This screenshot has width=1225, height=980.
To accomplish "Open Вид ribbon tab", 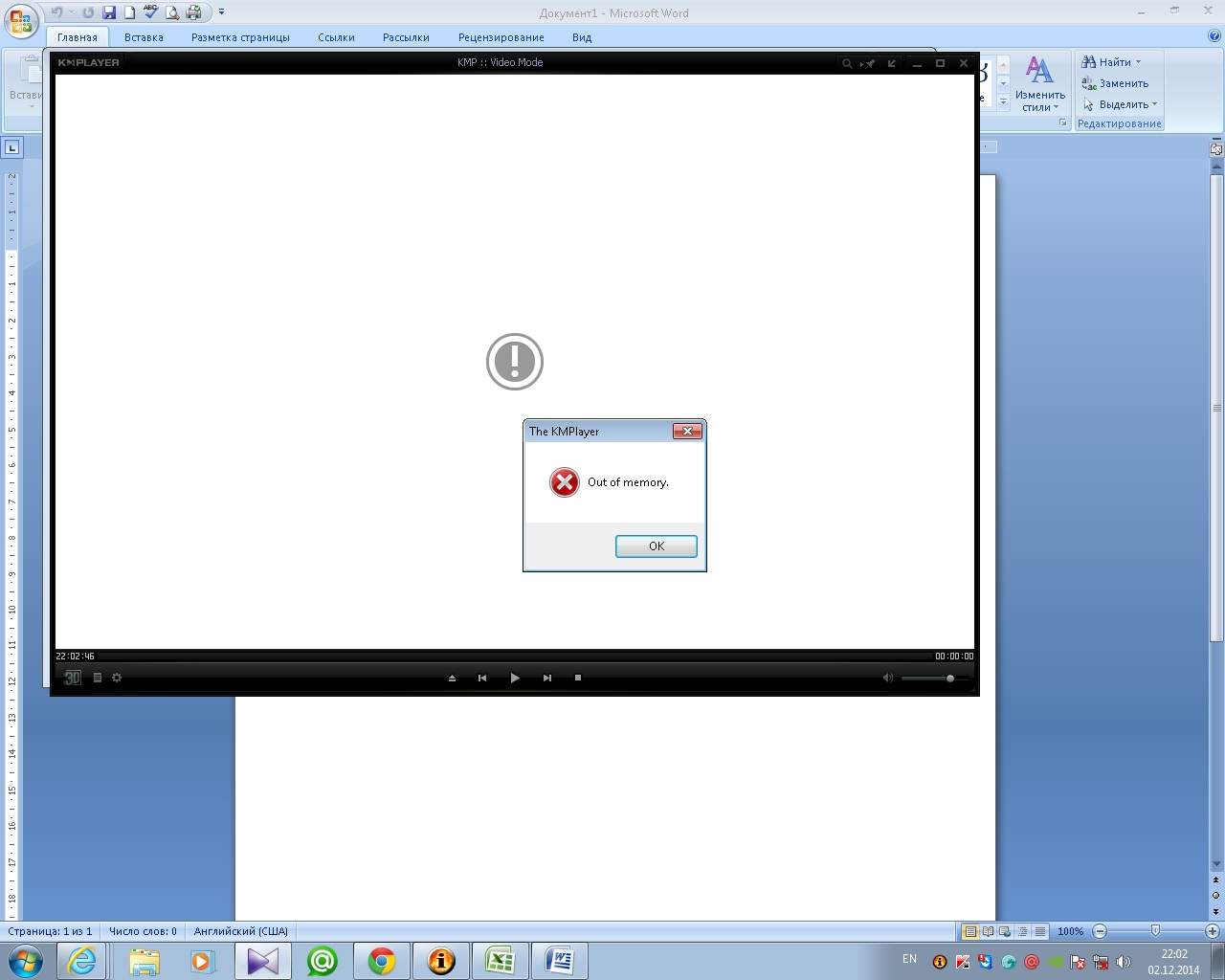I will click(x=582, y=37).
